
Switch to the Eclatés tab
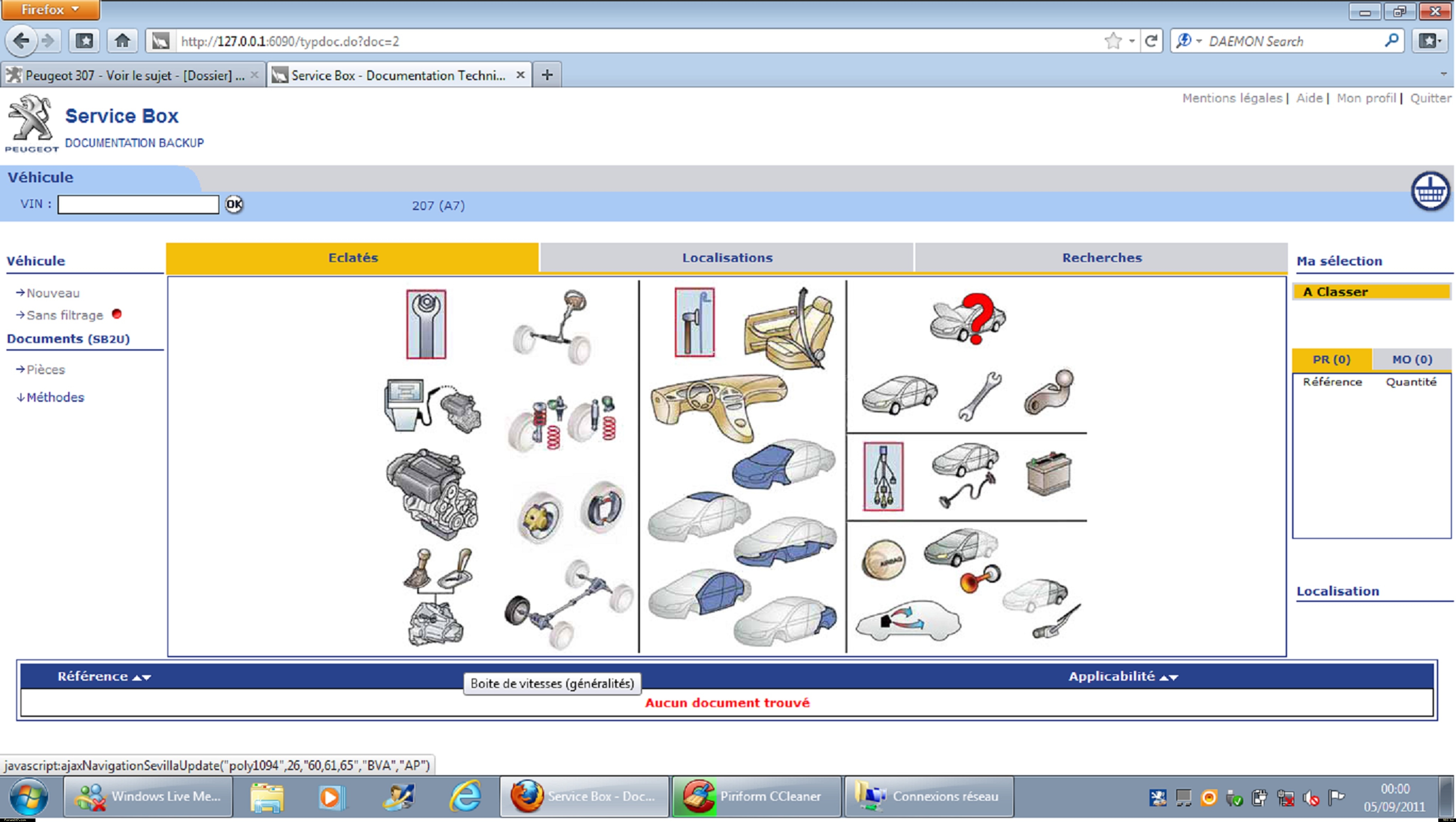click(x=353, y=258)
